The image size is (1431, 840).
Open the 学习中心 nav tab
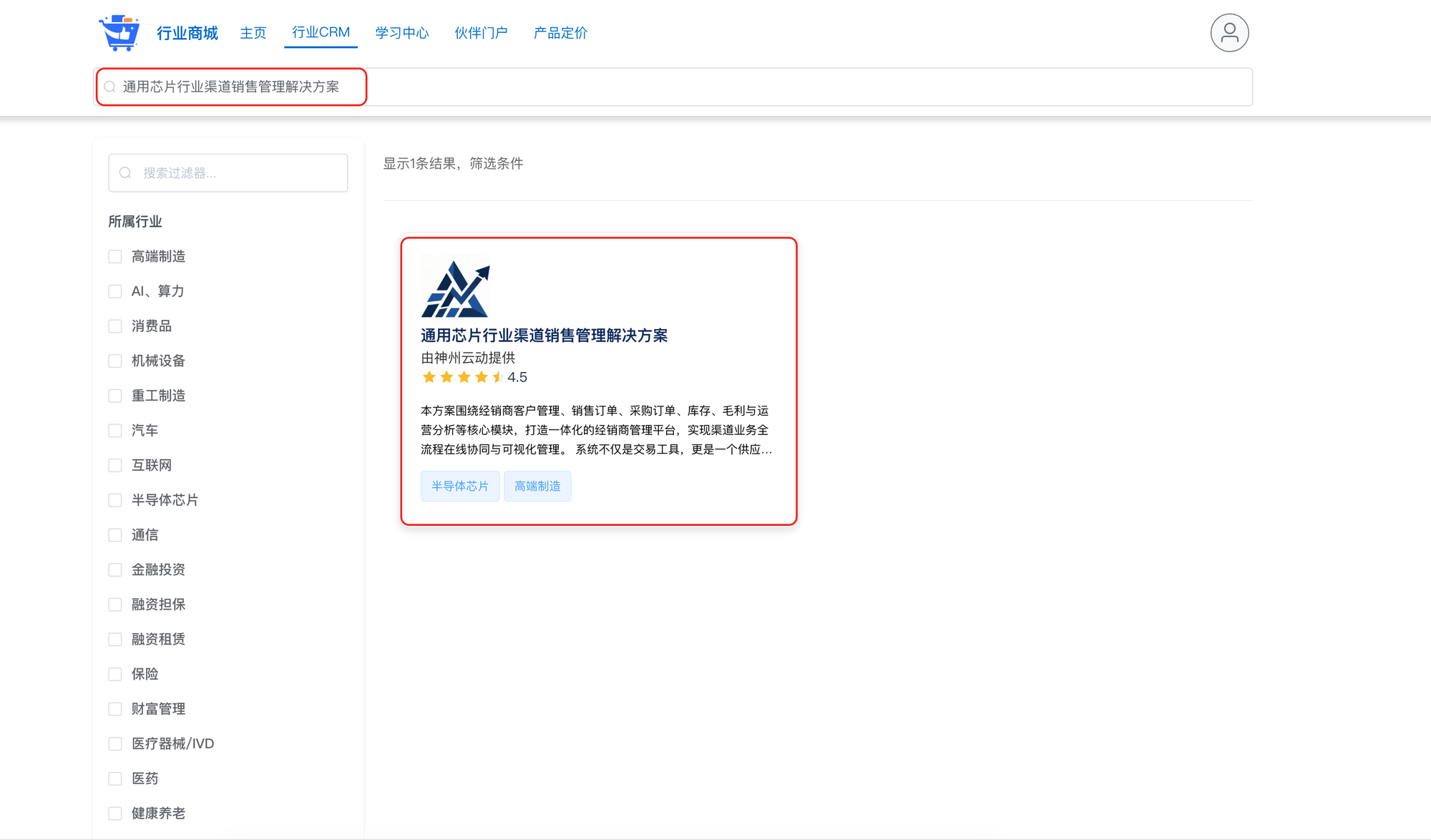402,33
